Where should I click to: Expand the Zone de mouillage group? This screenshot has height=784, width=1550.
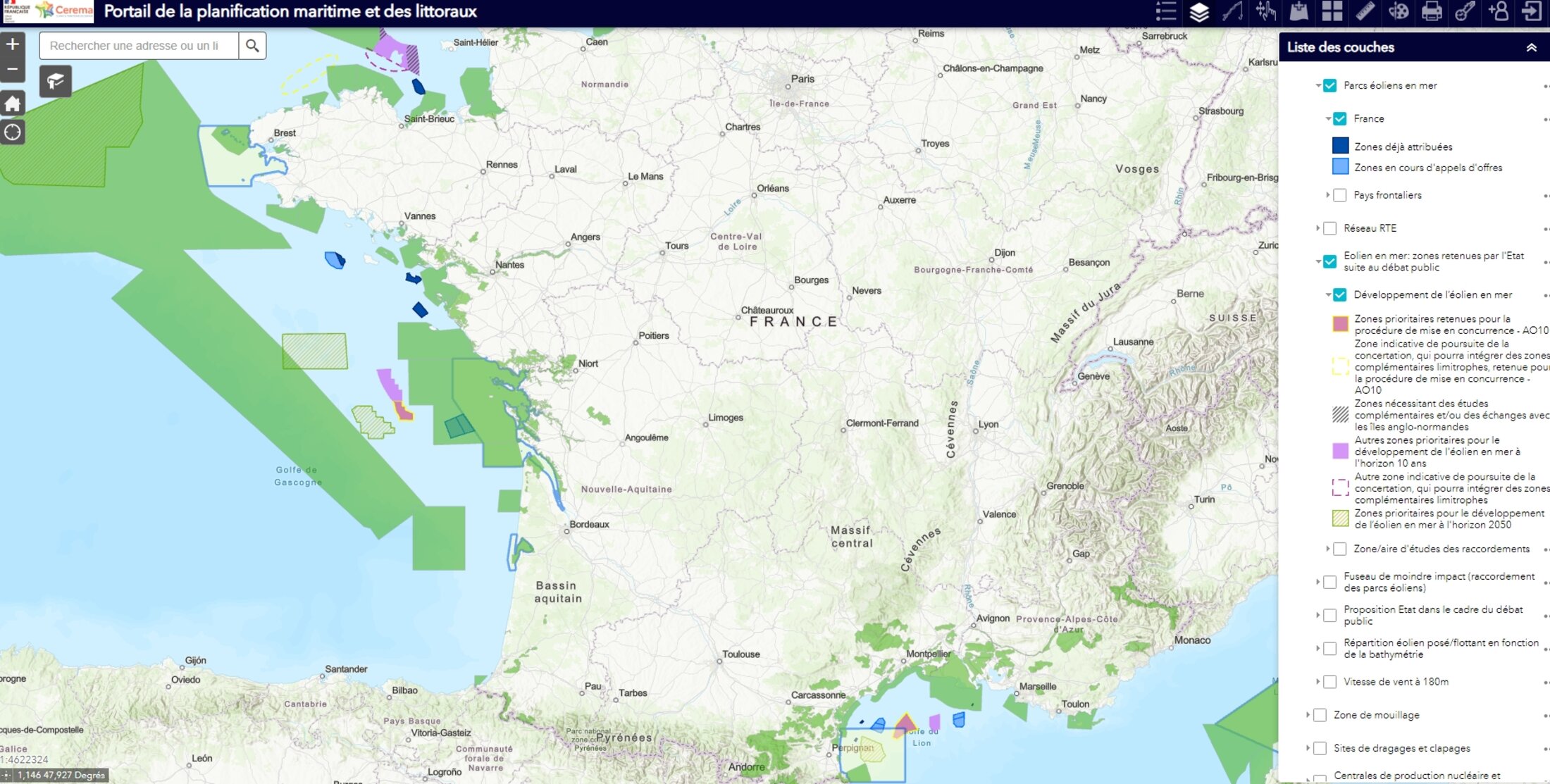click(1308, 715)
